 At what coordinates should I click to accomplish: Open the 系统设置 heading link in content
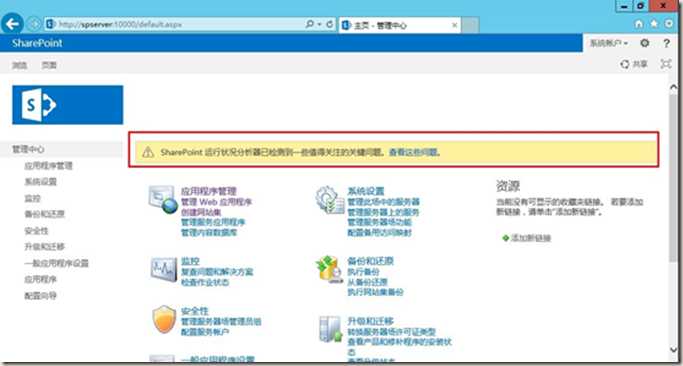[366, 191]
